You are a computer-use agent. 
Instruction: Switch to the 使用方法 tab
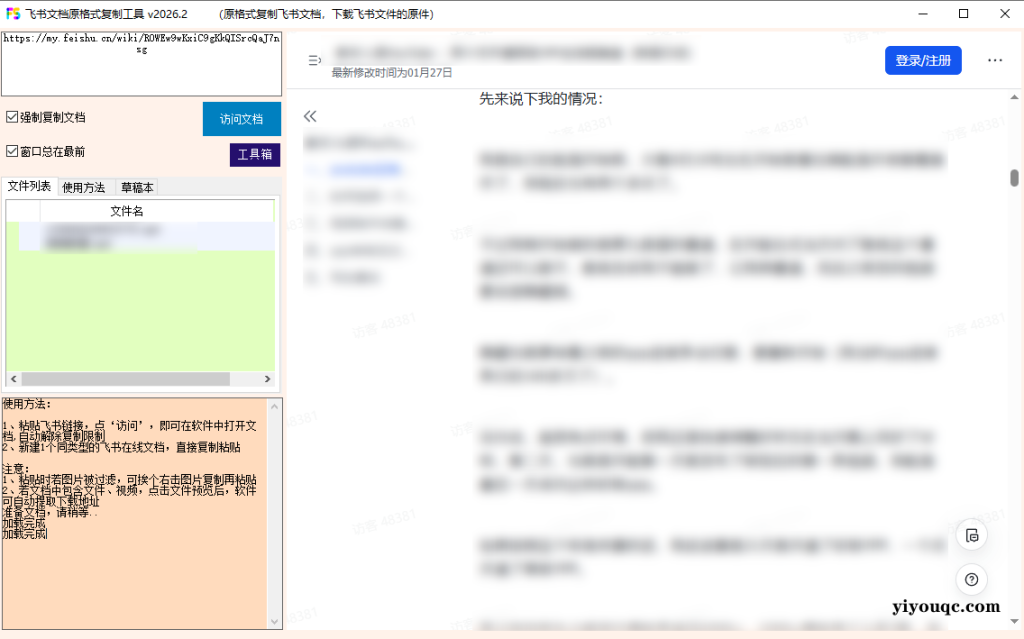pos(84,187)
